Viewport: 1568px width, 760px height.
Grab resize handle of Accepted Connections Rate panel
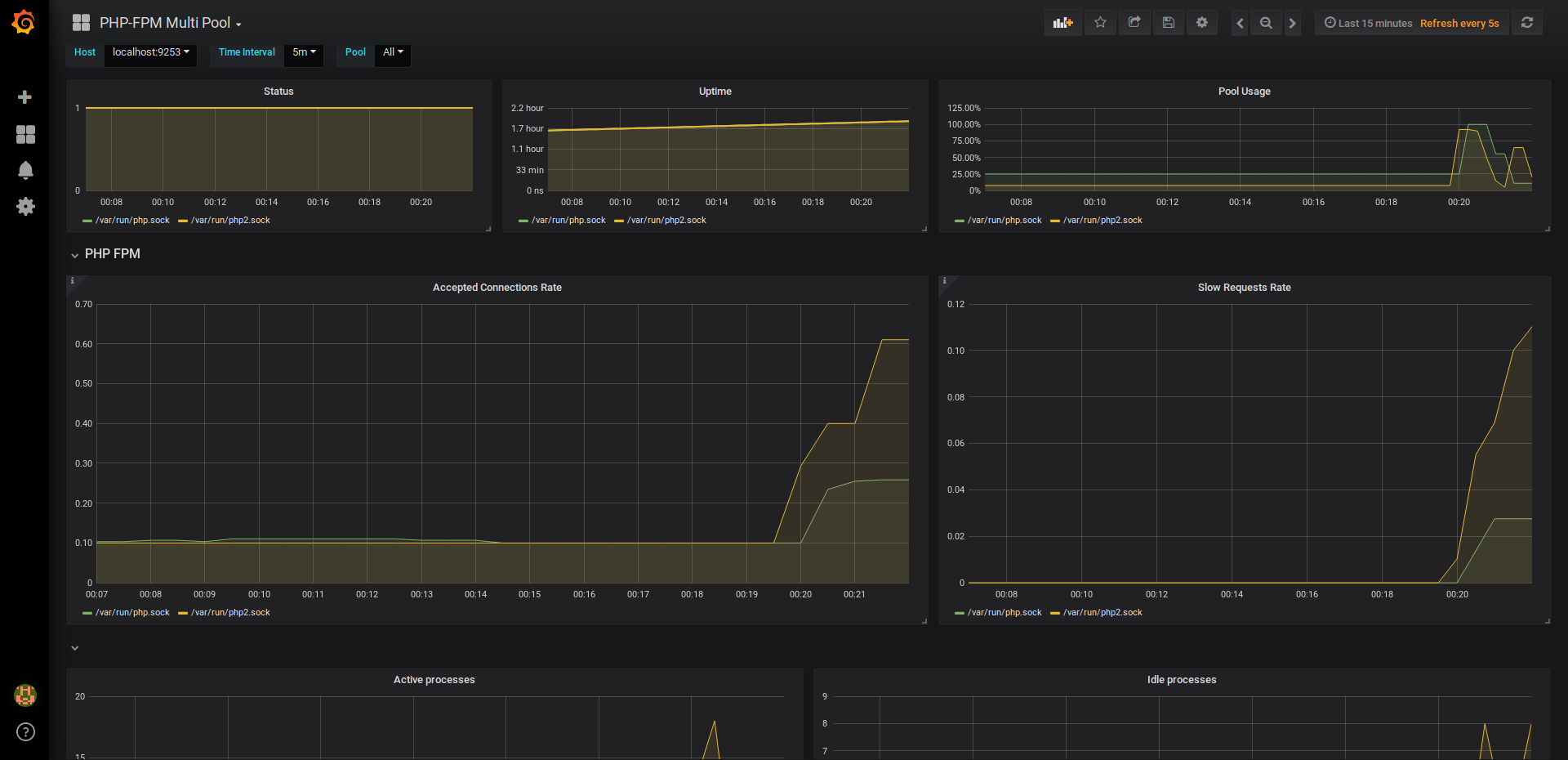pos(924,621)
